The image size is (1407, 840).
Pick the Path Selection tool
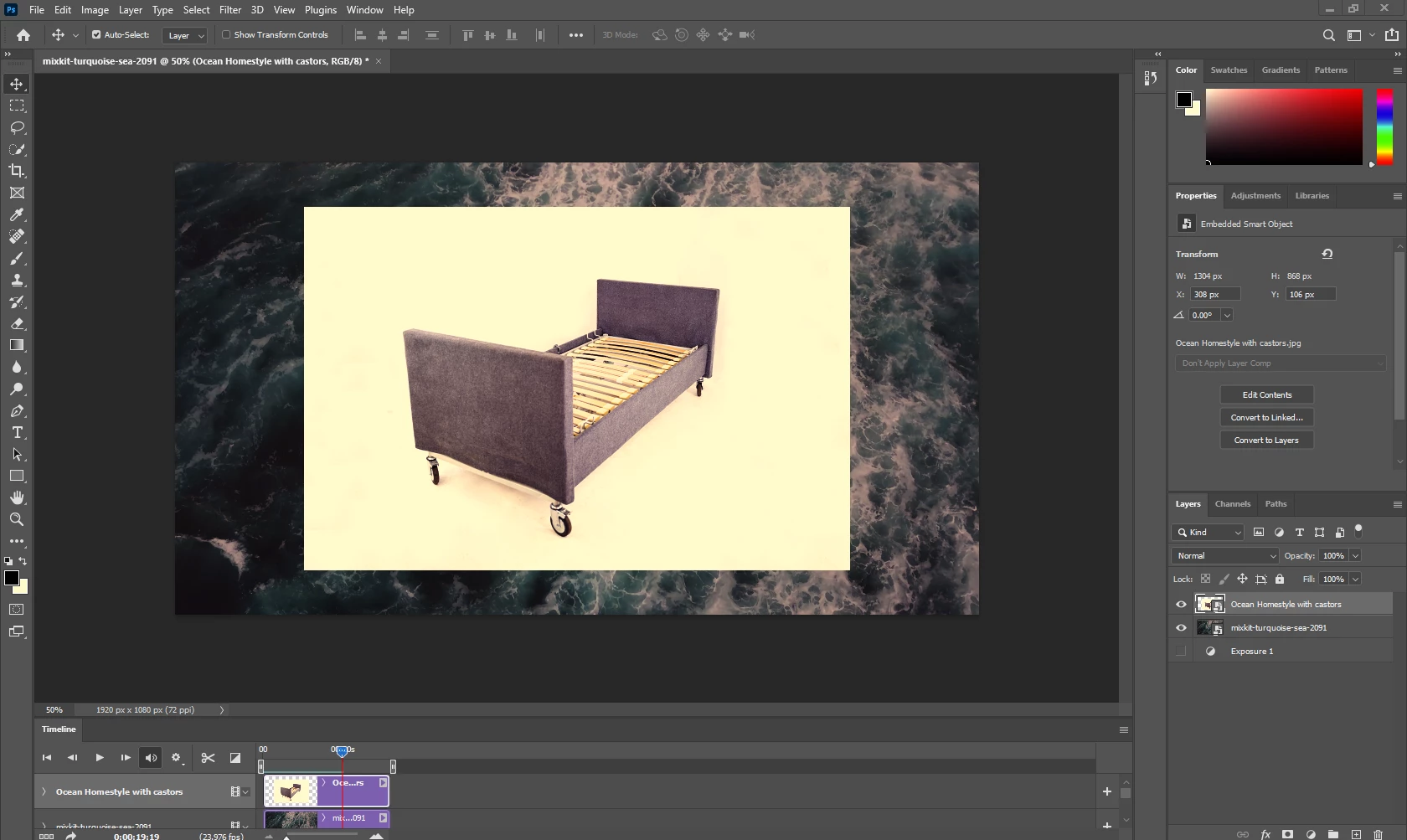(x=17, y=454)
